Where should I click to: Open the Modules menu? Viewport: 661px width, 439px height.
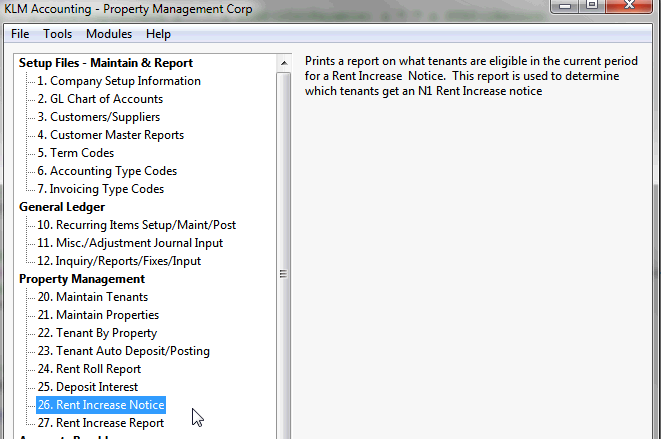pos(109,34)
